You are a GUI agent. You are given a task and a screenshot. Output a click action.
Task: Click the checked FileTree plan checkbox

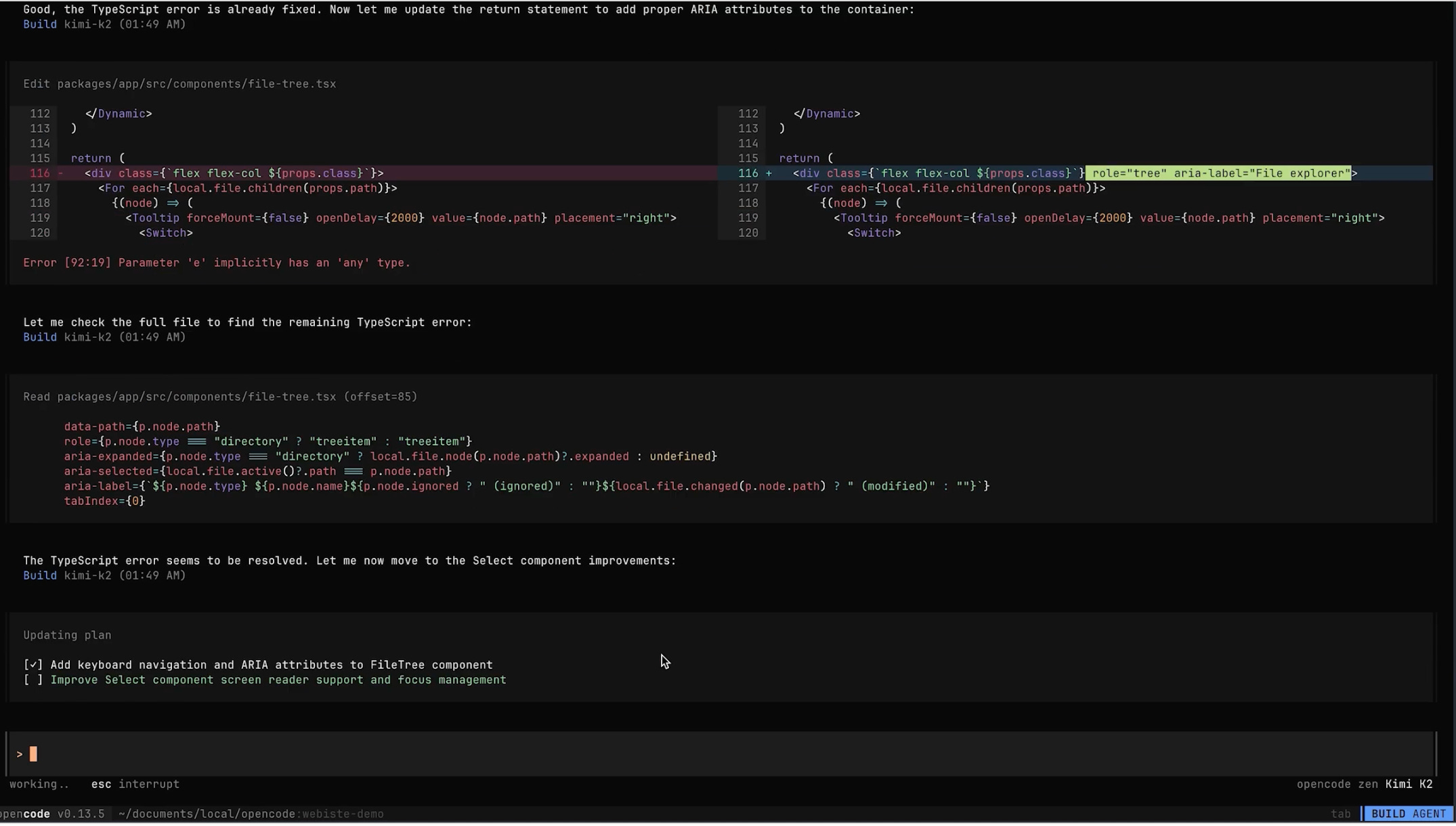point(33,665)
